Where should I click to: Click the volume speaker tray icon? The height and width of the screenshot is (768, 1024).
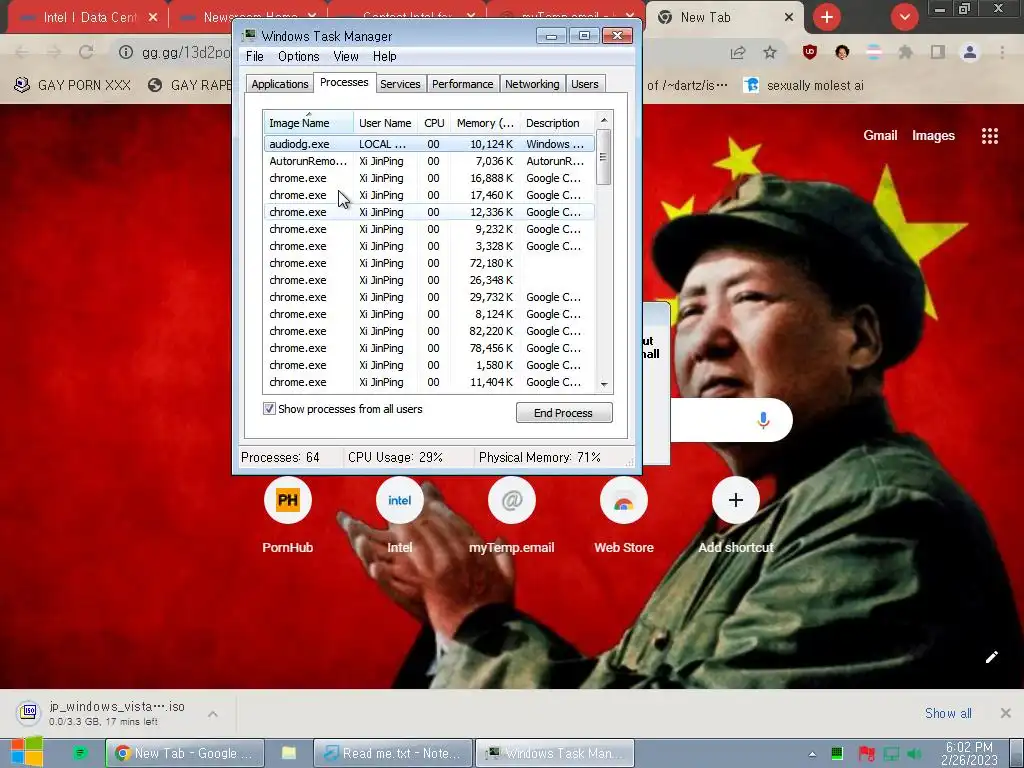pos(914,754)
